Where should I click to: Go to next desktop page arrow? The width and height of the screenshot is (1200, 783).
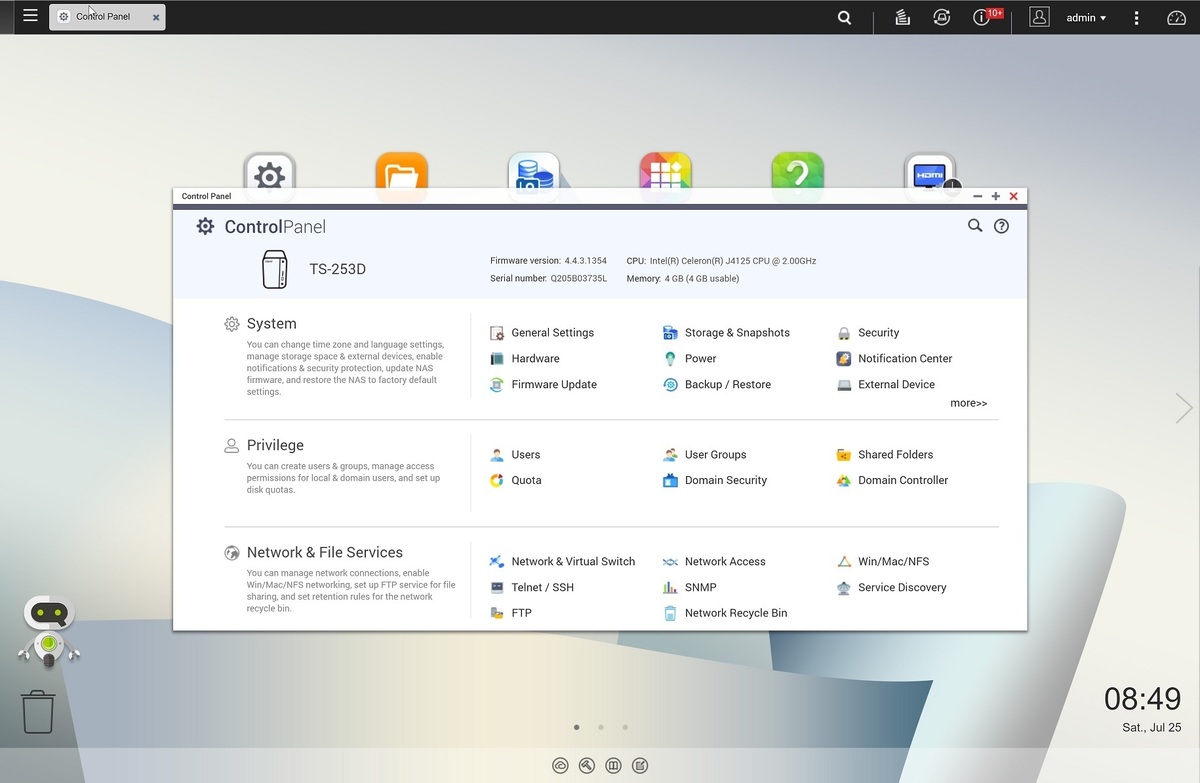(x=1184, y=408)
